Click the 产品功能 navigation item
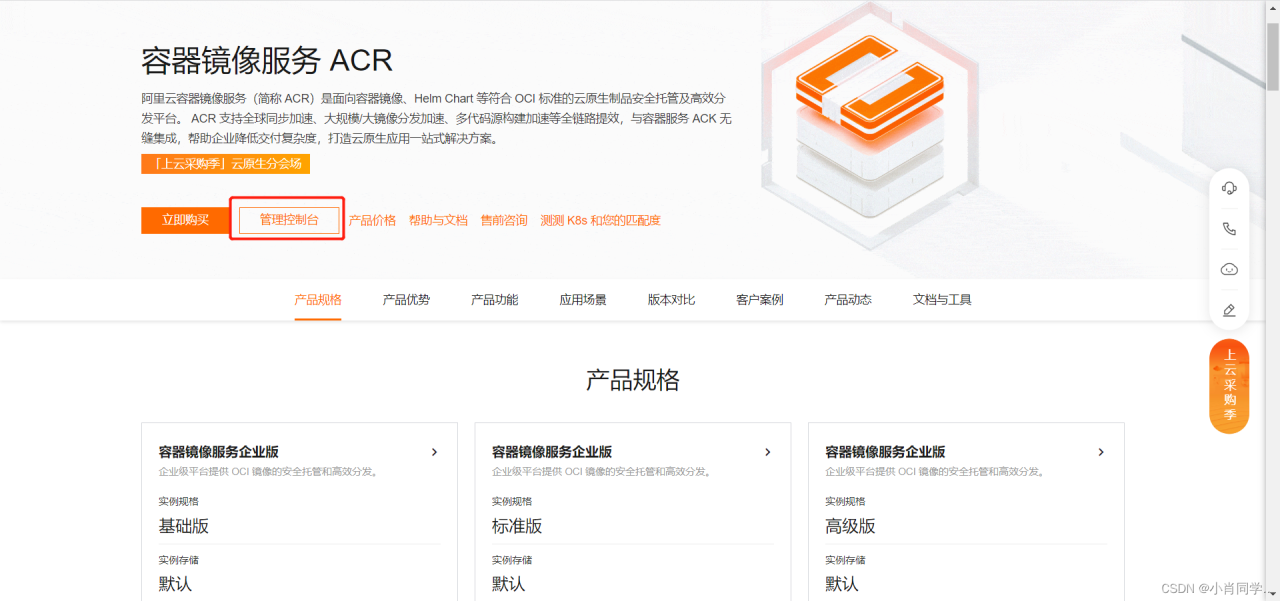The height and width of the screenshot is (601, 1280). point(494,299)
